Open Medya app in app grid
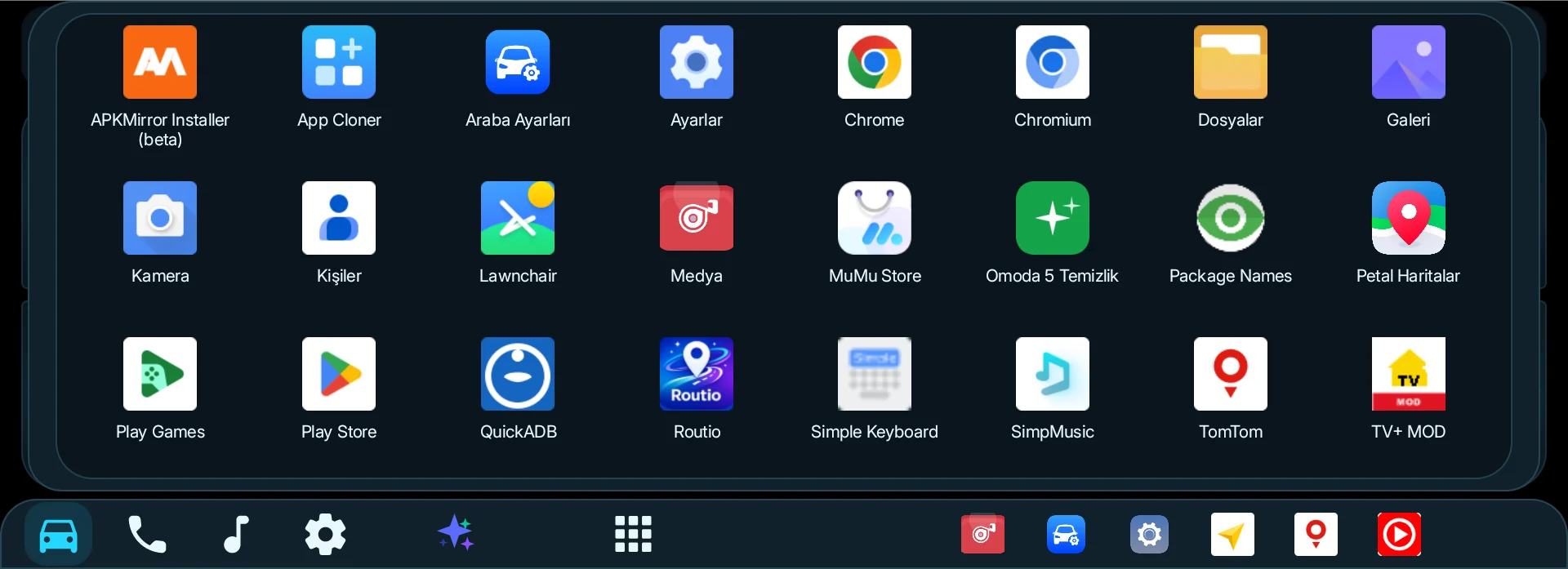 697,218
